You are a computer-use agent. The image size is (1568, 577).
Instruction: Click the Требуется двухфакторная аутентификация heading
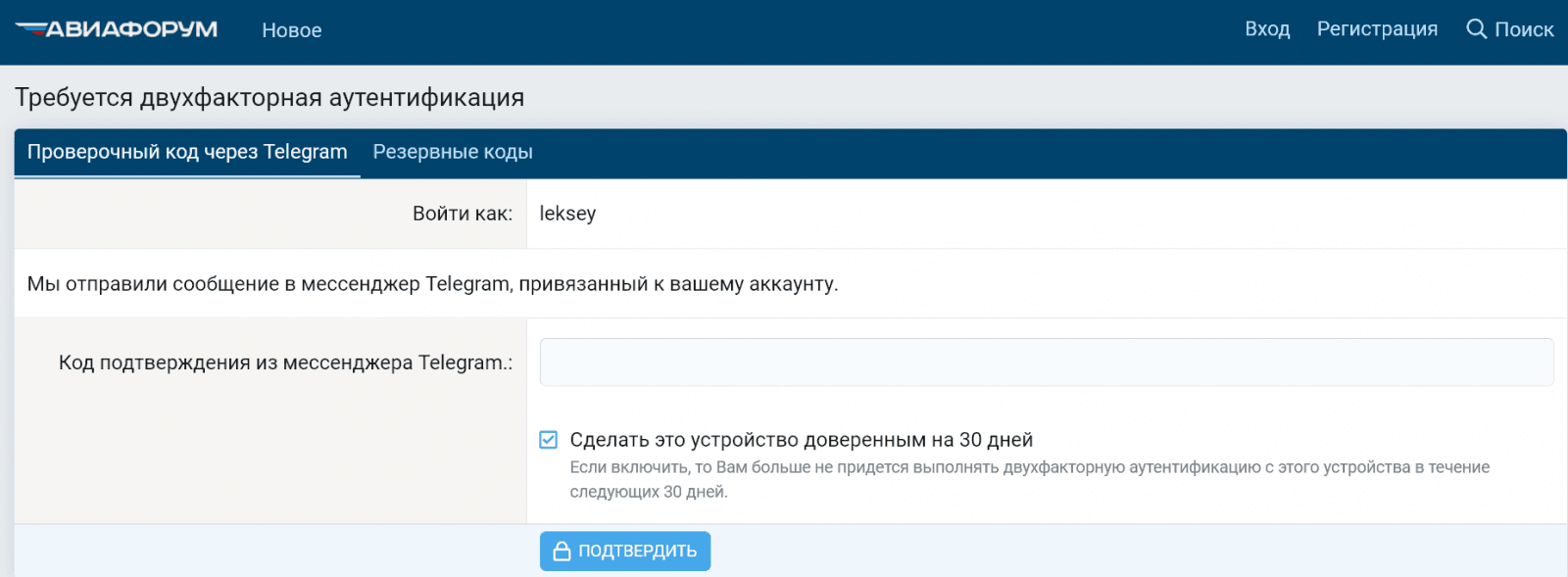269,98
